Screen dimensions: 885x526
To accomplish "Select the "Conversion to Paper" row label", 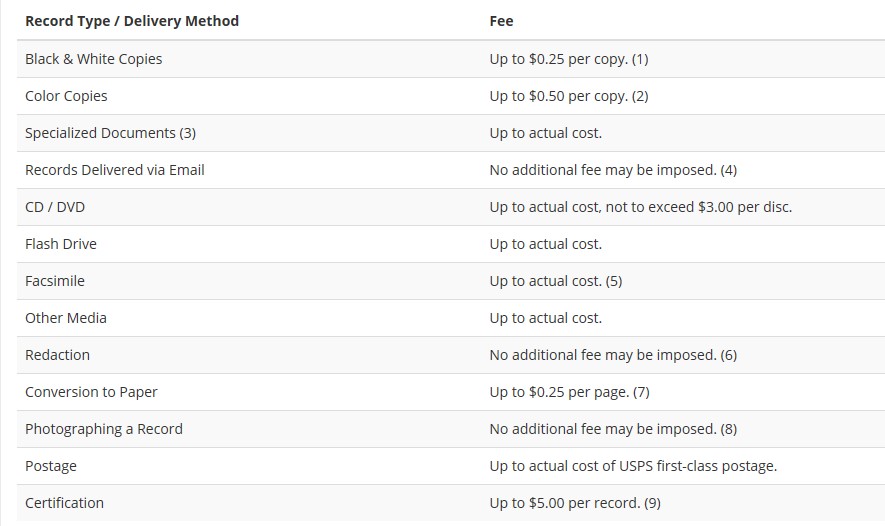I will tap(91, 392).
